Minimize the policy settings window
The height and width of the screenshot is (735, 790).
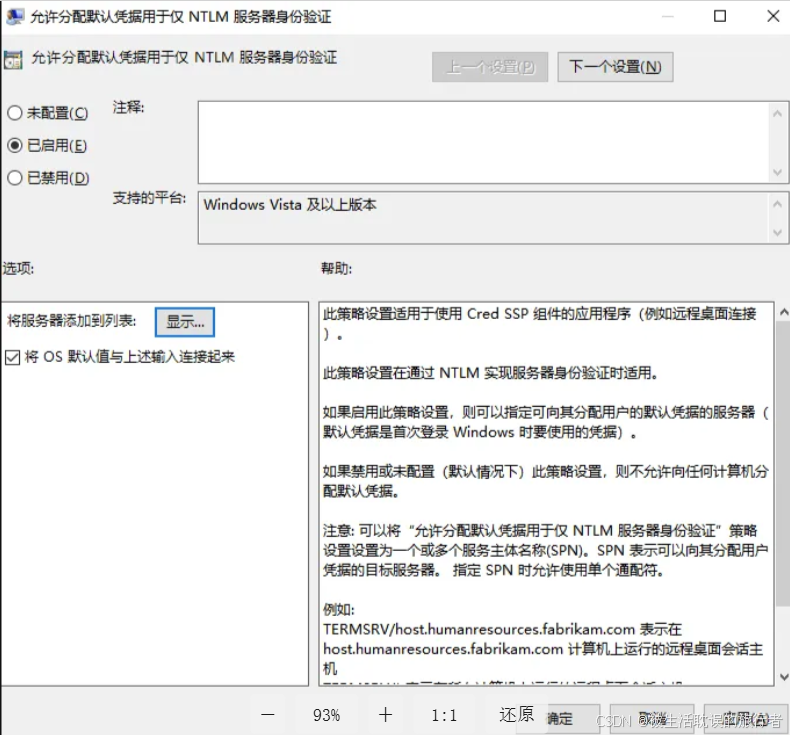(x=668, y=16)
